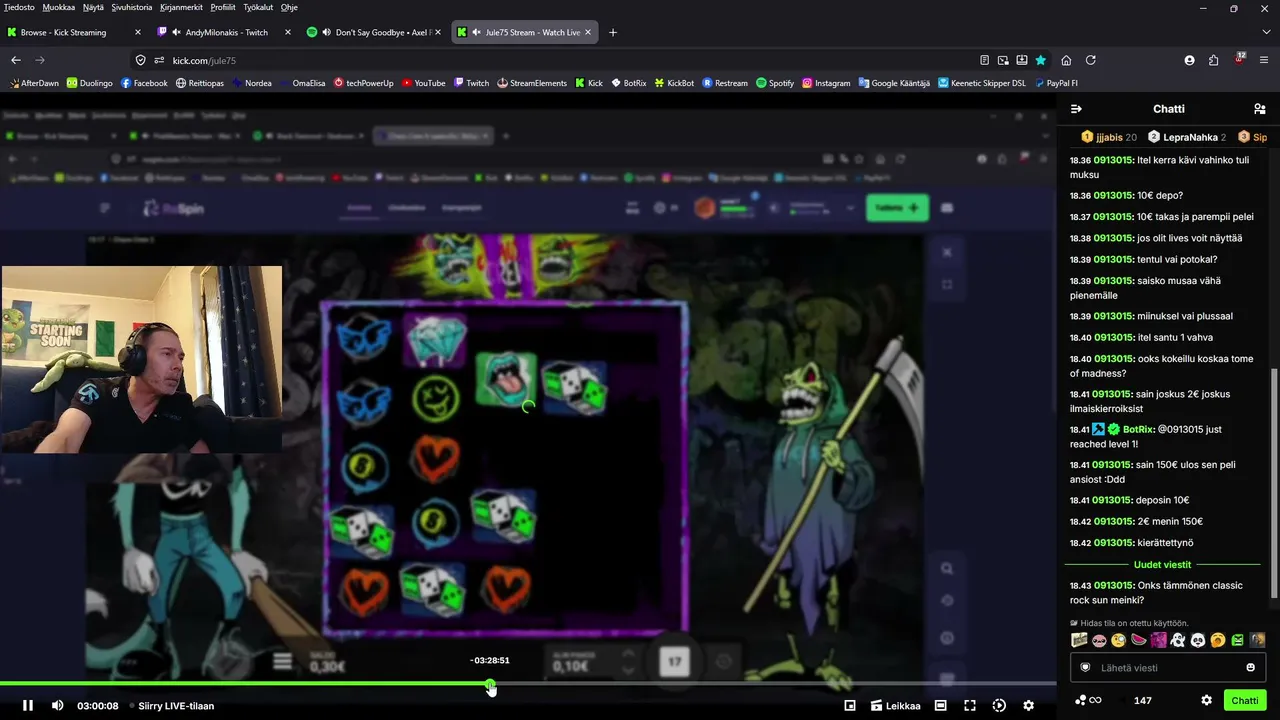Image resolution: width=1280 pixels, height=720 pixels.
Task: Pause the stream playback
Action: [28, 705]
